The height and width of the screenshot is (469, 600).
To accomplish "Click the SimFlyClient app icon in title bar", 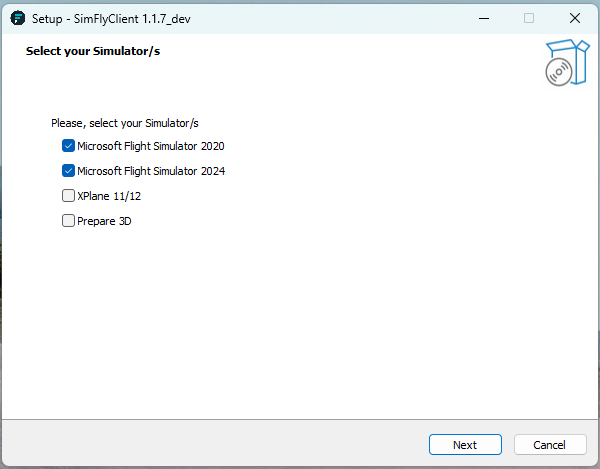I will click(18, 18).
